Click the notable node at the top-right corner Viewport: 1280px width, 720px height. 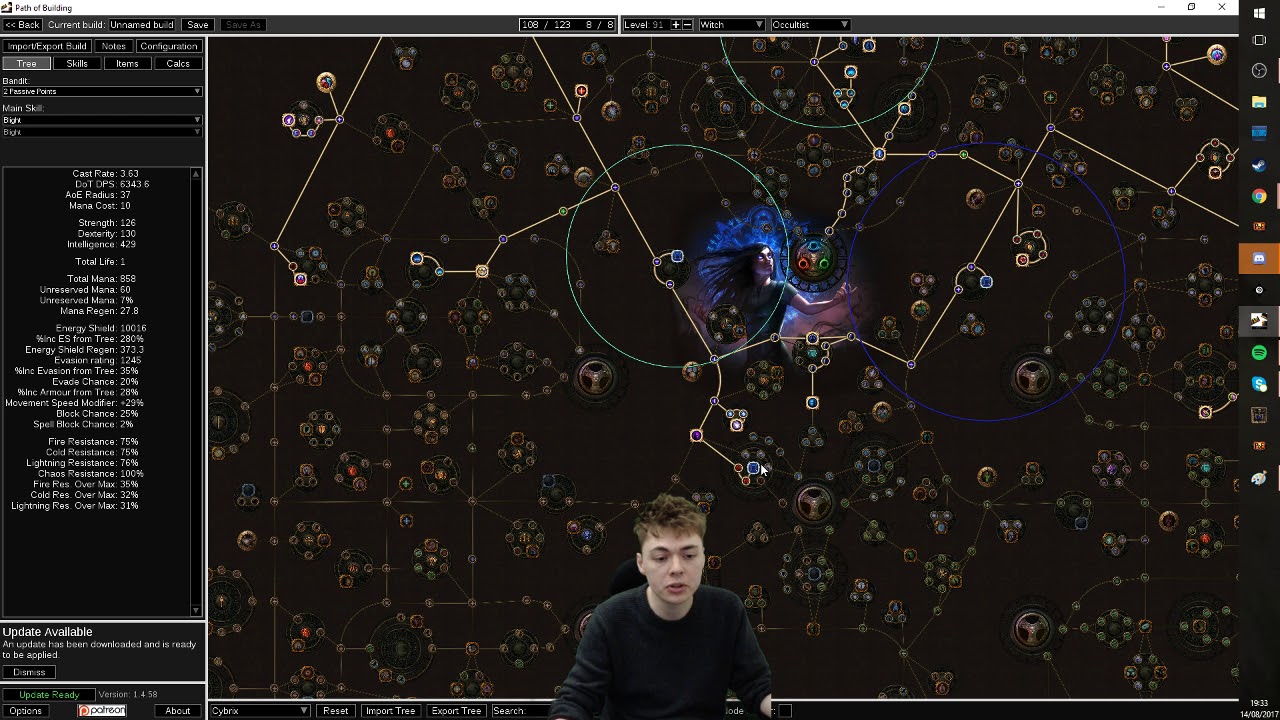(1216, 55)
